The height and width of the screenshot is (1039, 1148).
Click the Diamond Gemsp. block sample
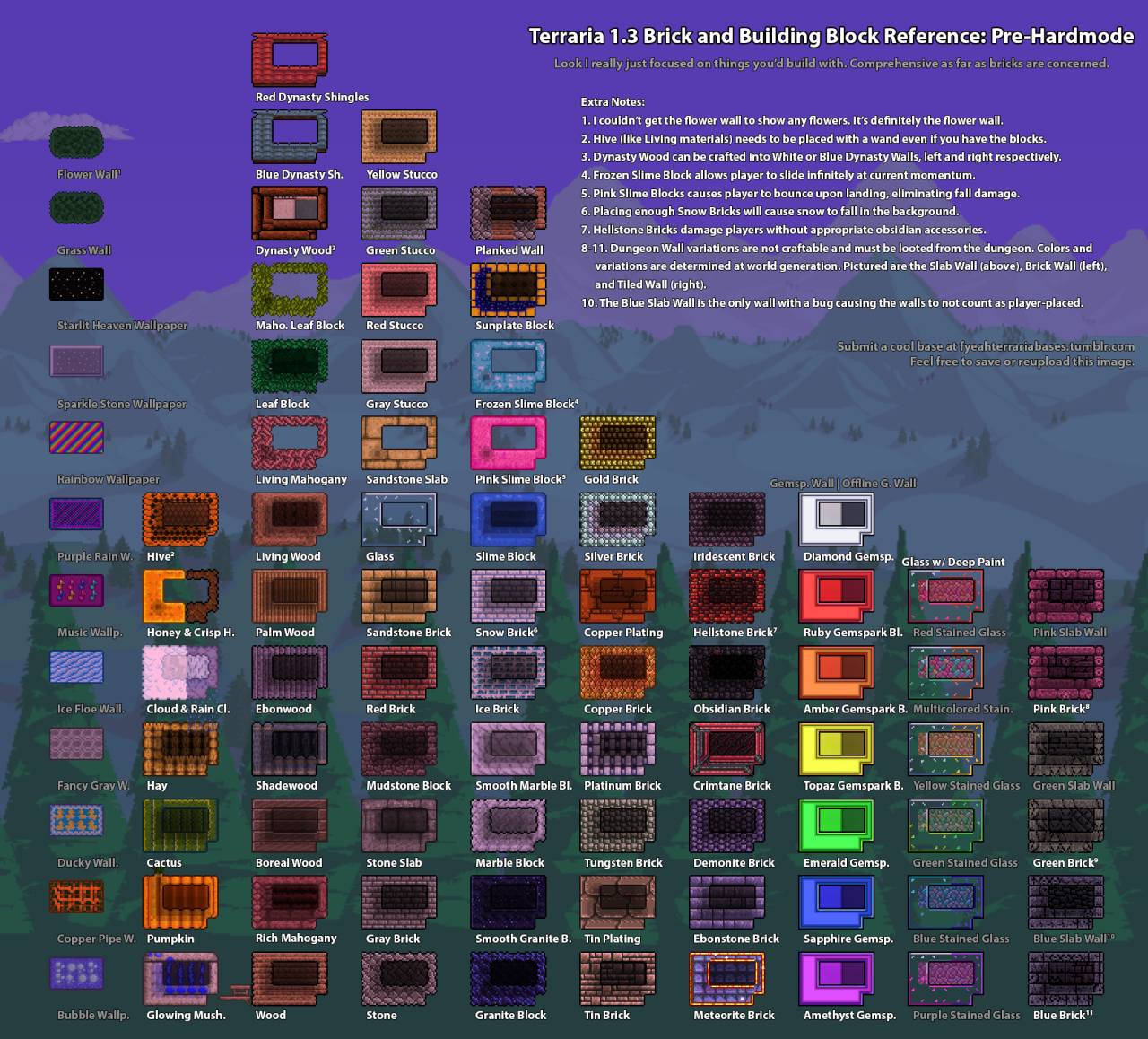tap(837, 519)
